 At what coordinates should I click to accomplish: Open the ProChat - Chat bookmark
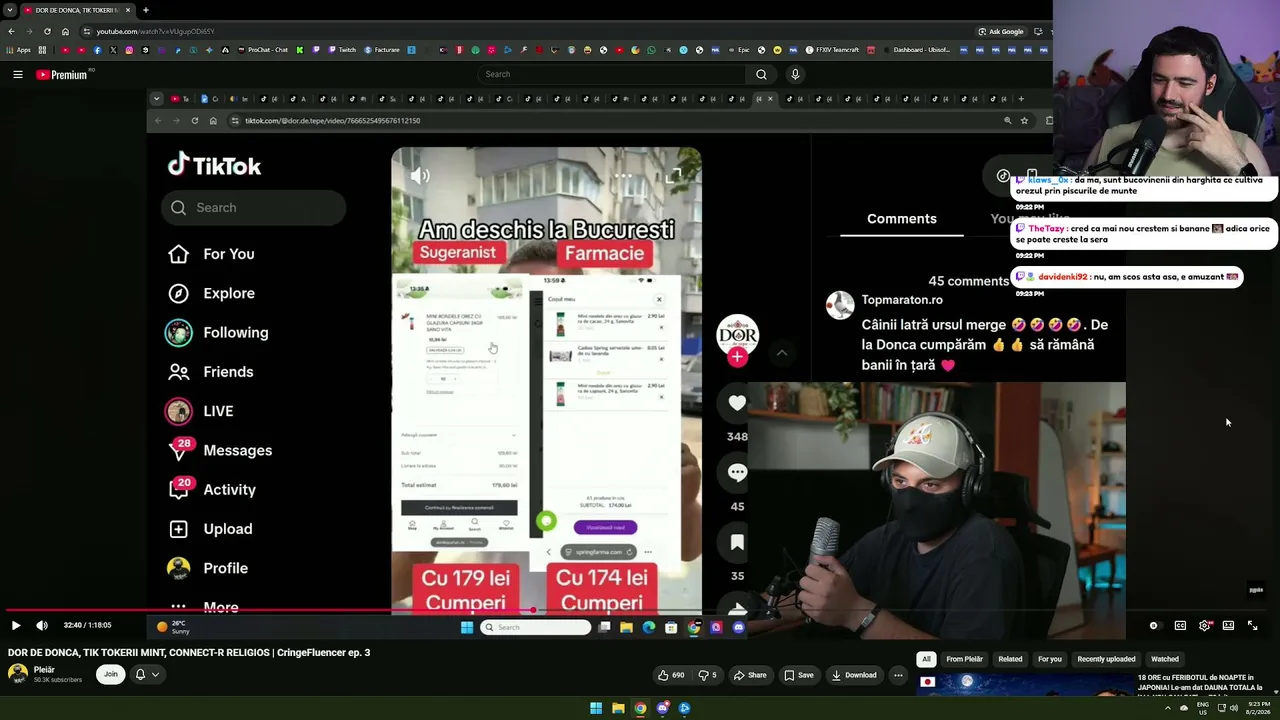coord(263,50)
